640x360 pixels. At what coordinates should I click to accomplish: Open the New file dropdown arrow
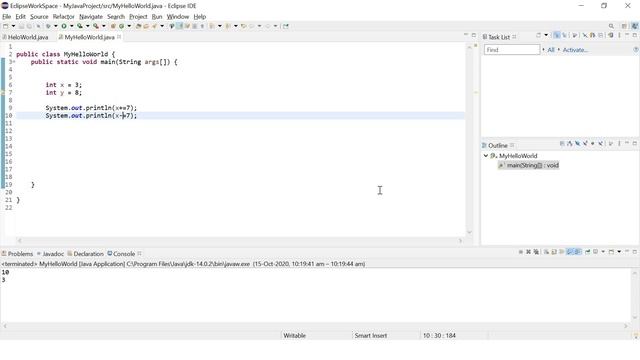click(13, 26)
